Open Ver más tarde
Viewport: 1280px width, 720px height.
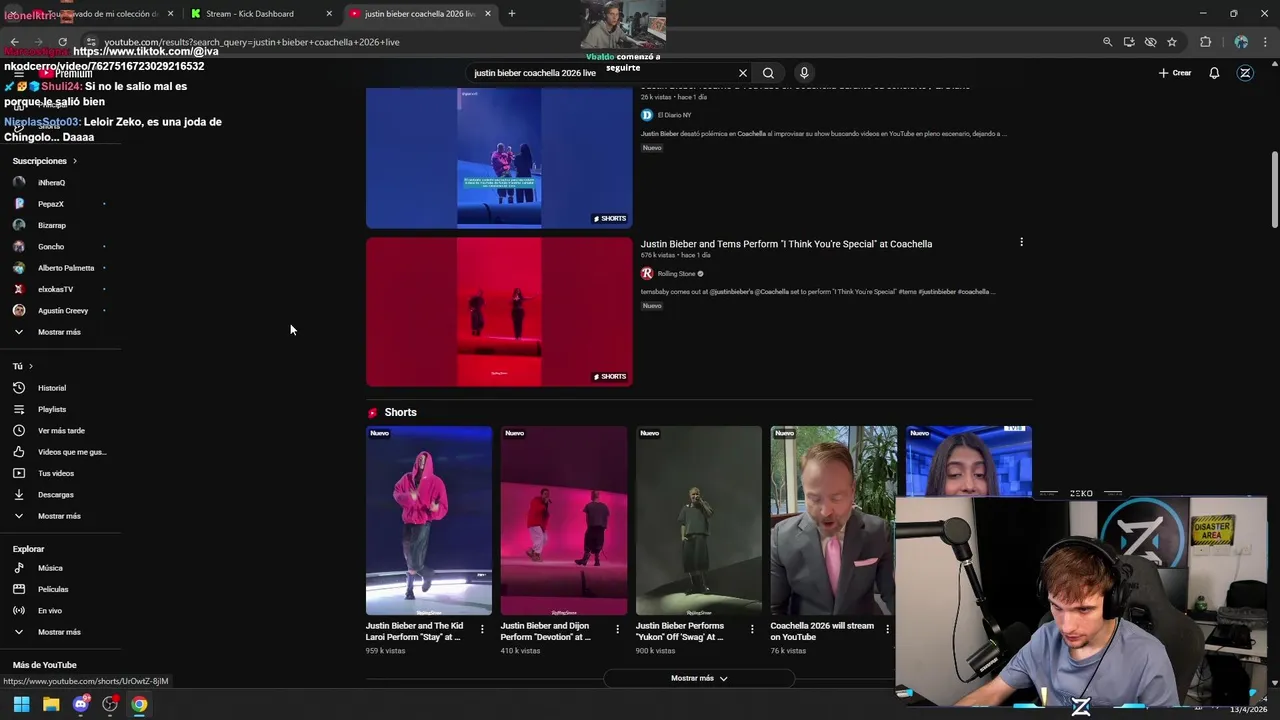(60, 430)
